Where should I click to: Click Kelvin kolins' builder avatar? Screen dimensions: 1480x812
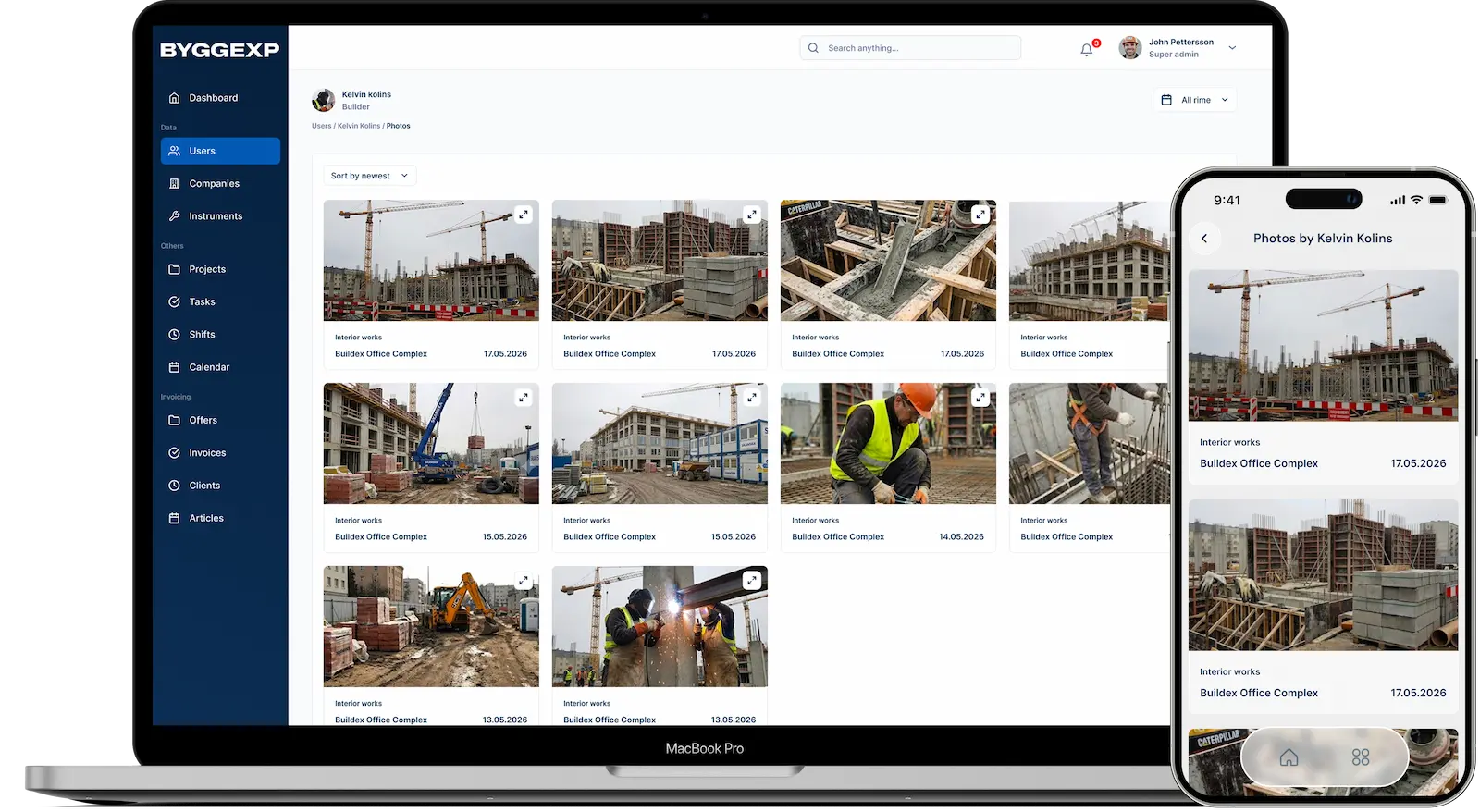(324, 100)
